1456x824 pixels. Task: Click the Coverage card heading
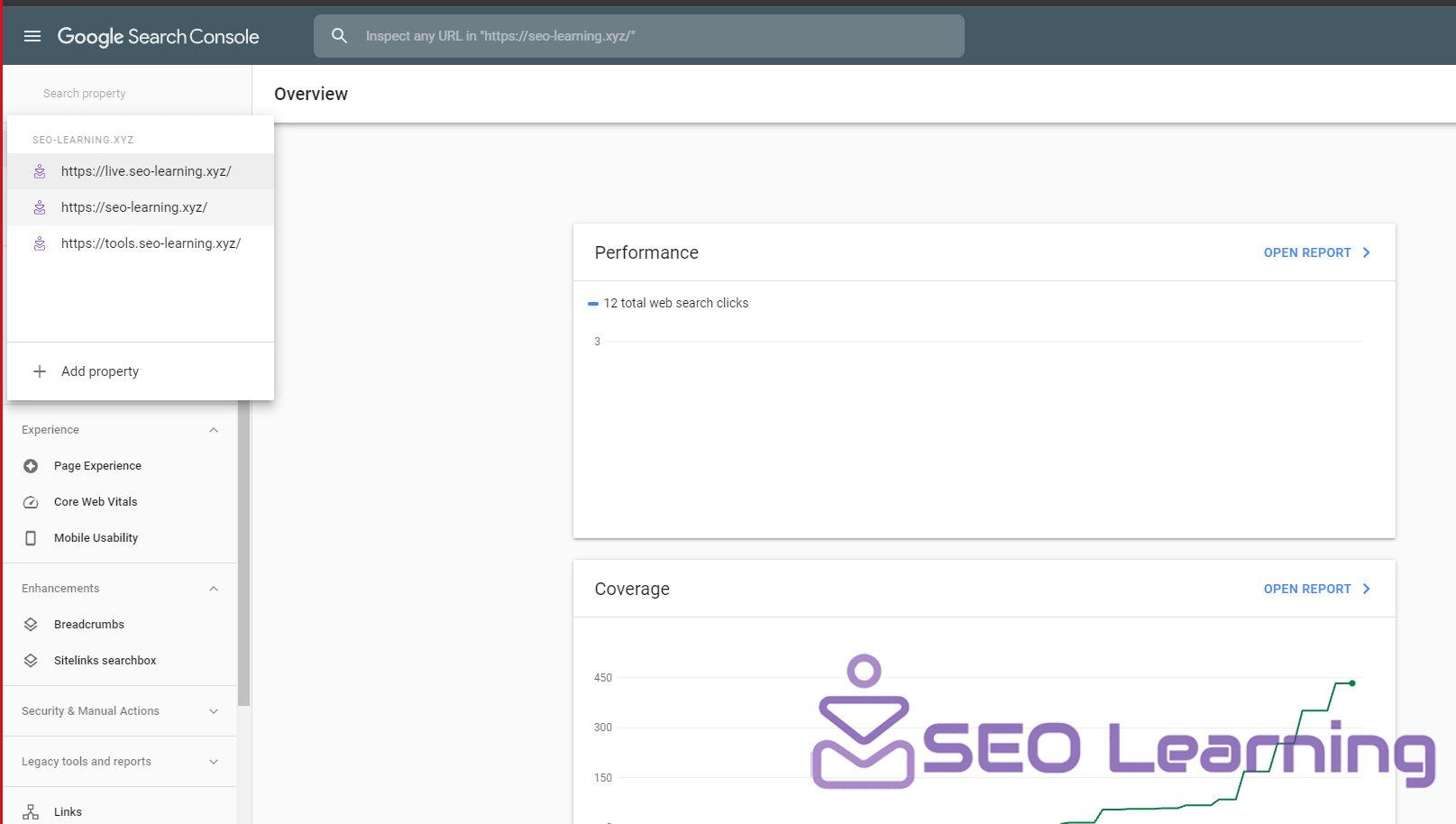point(632,589)
